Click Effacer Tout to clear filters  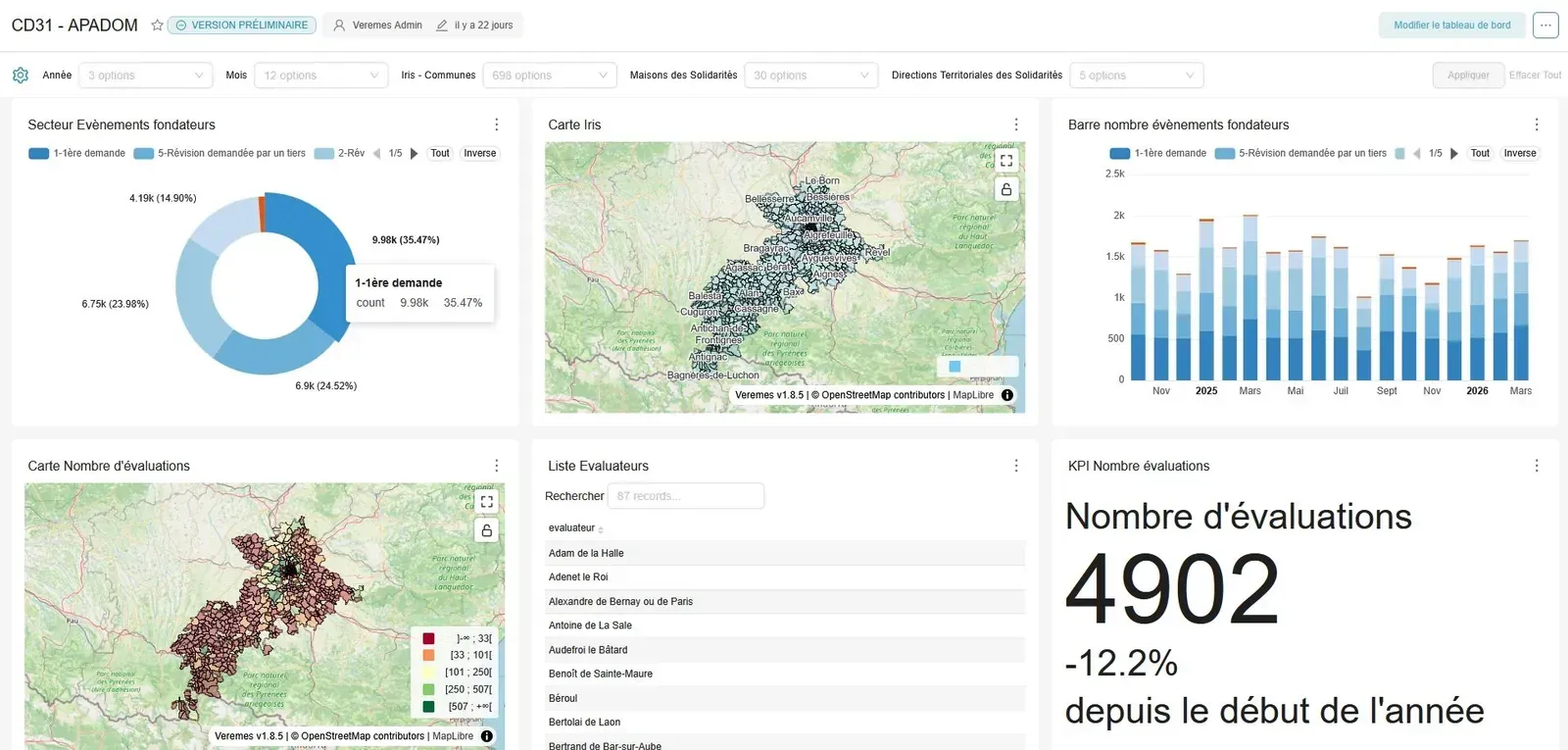click(1536, 75)
